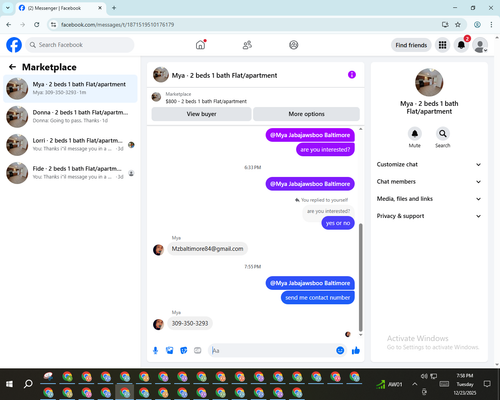500x400 pixels.
Task: Send a thumbs up like
Action: (x=356, y=350)
